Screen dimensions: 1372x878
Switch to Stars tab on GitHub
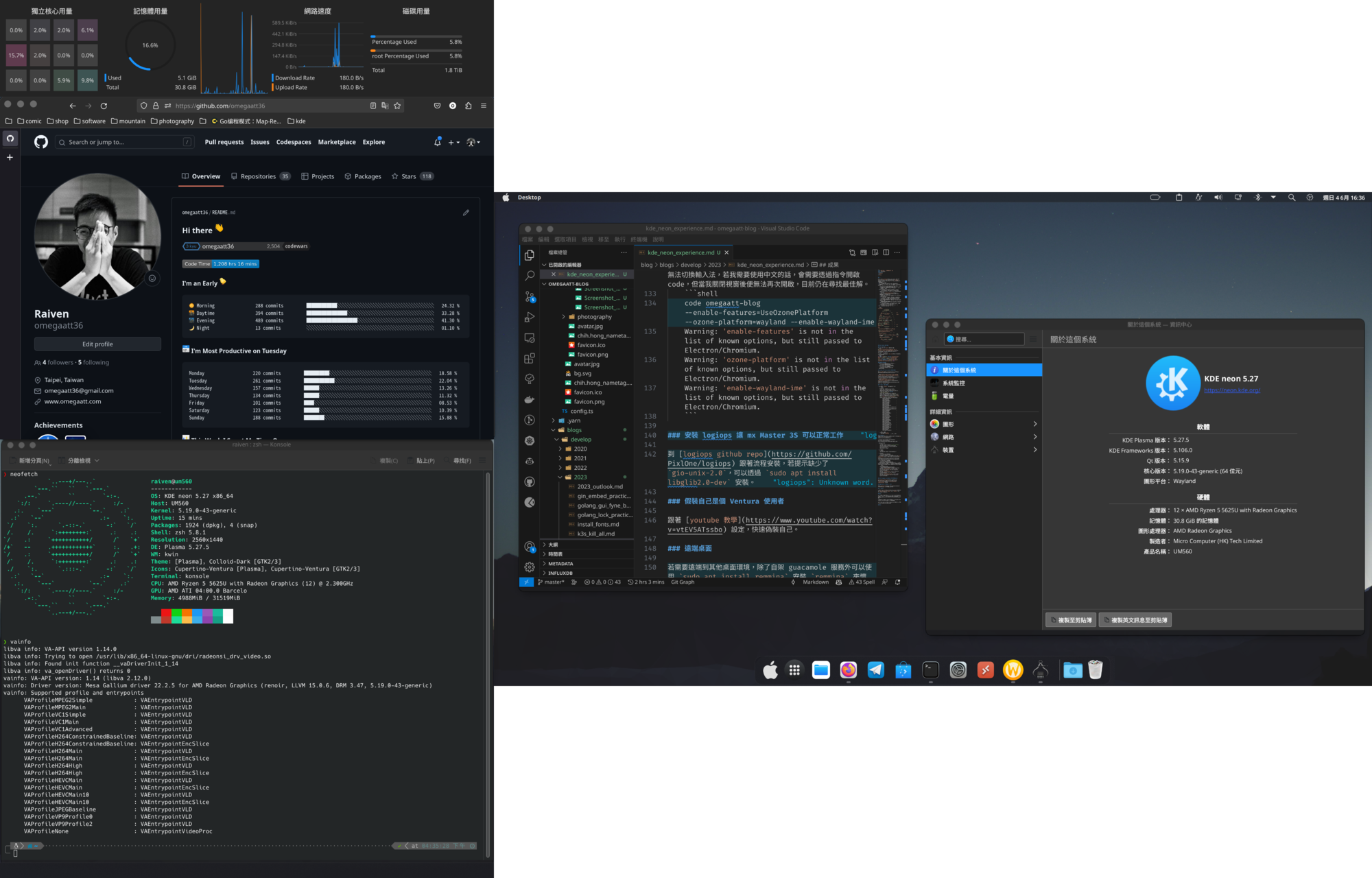pyautogui.click(x=412, y=176)
